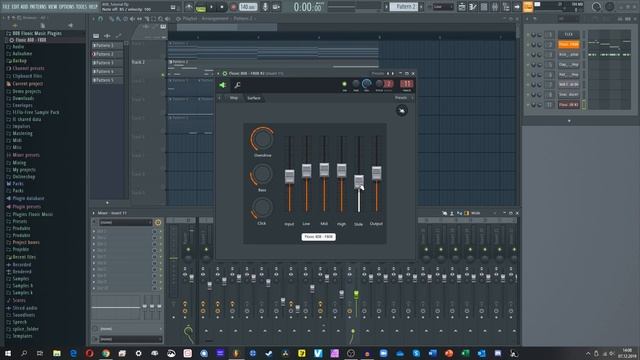Open the plugin Presets dropdown
The height and width of the screenshot is (360, 640).
point(401,98)
